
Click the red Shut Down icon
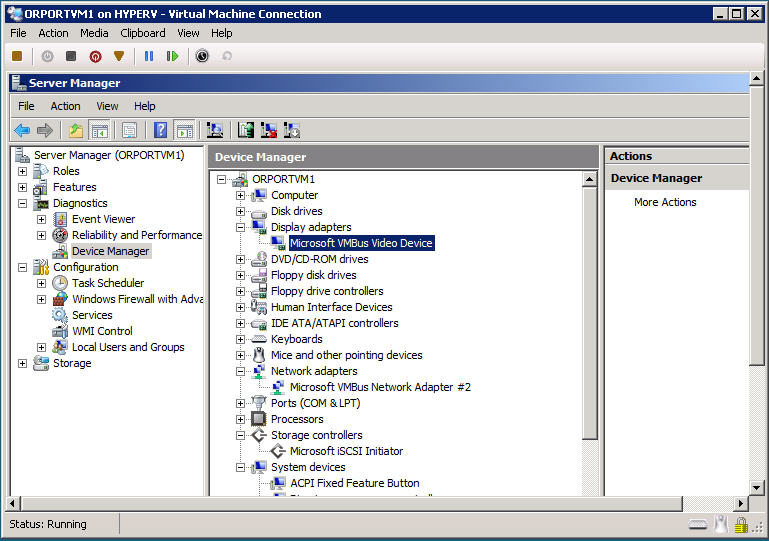coord(95,56)
